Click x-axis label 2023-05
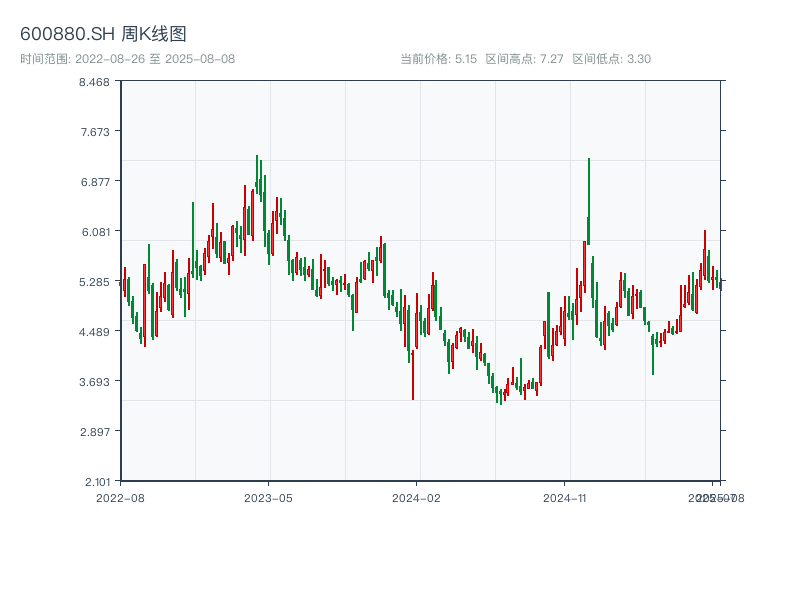Screen dimensions: 800x600 [268, 498]
